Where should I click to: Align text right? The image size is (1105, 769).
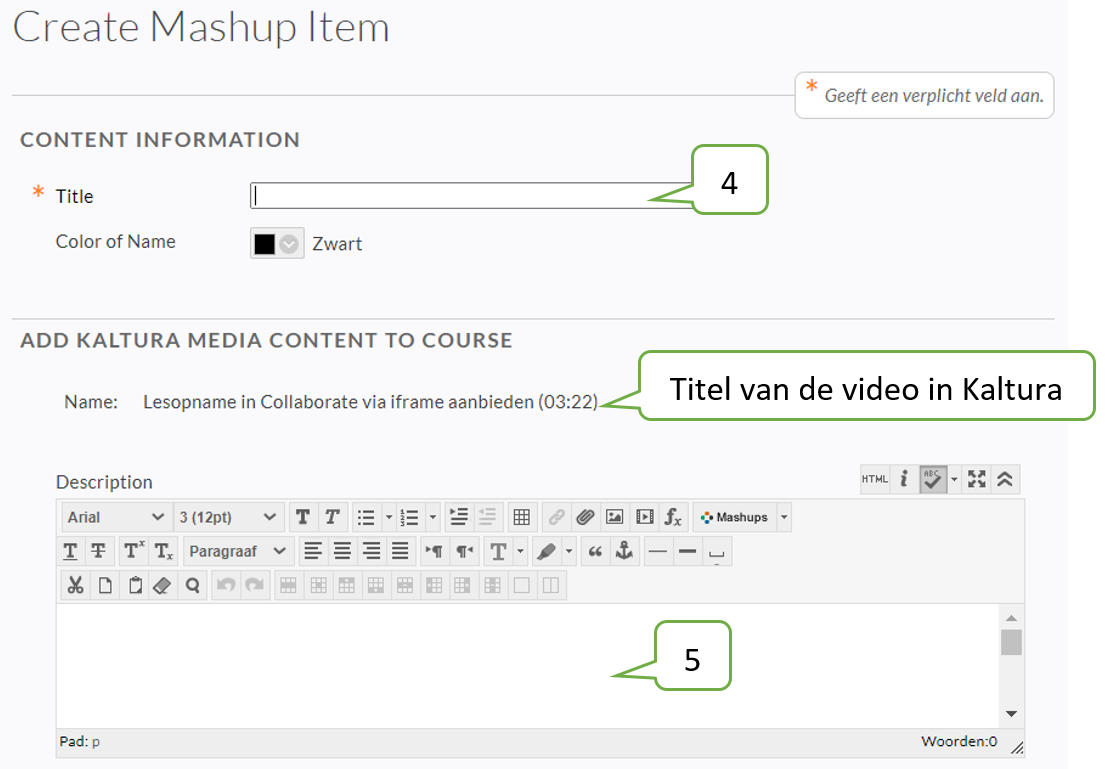[x=371, y=551]
